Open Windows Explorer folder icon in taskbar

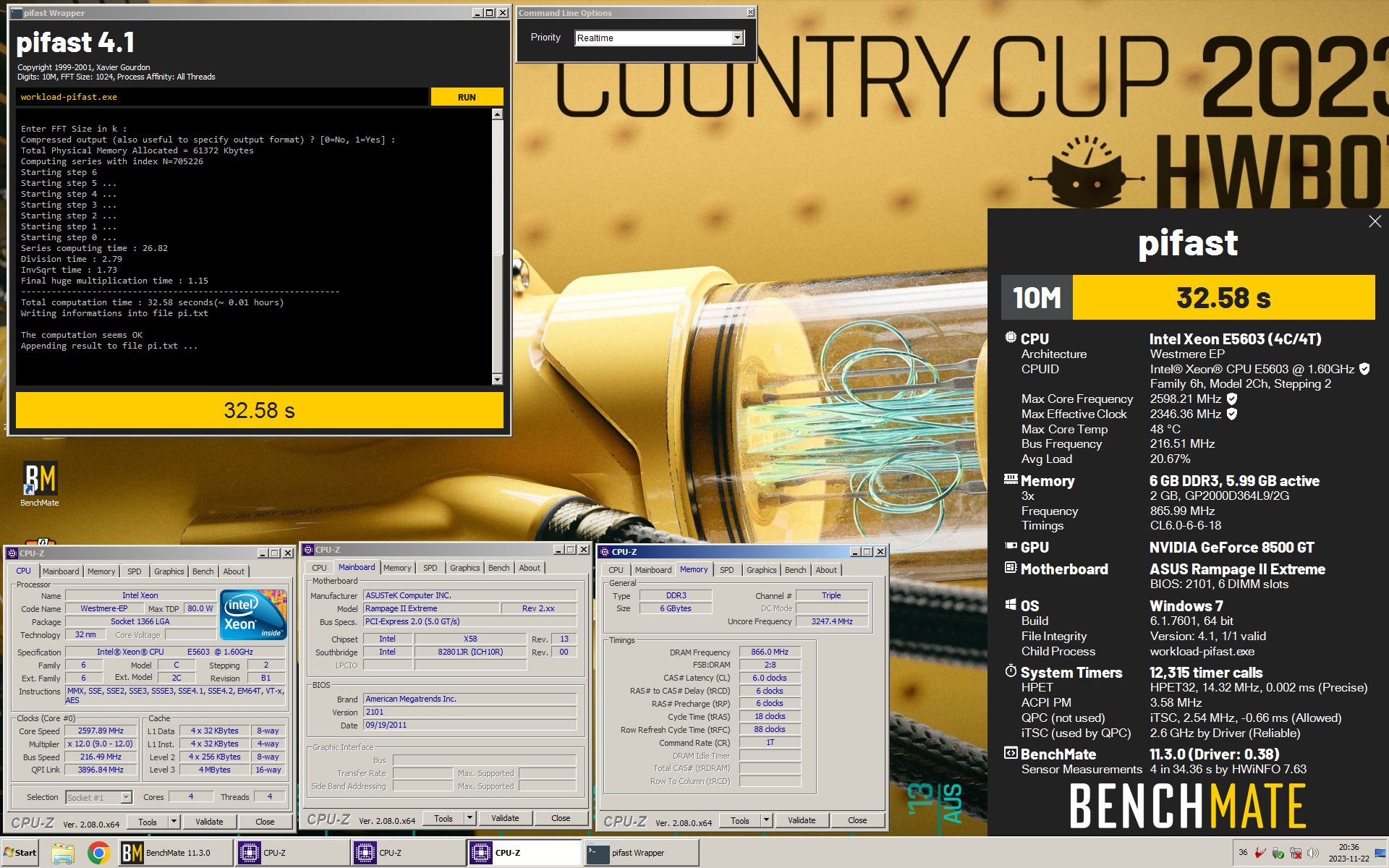[63, 853]
